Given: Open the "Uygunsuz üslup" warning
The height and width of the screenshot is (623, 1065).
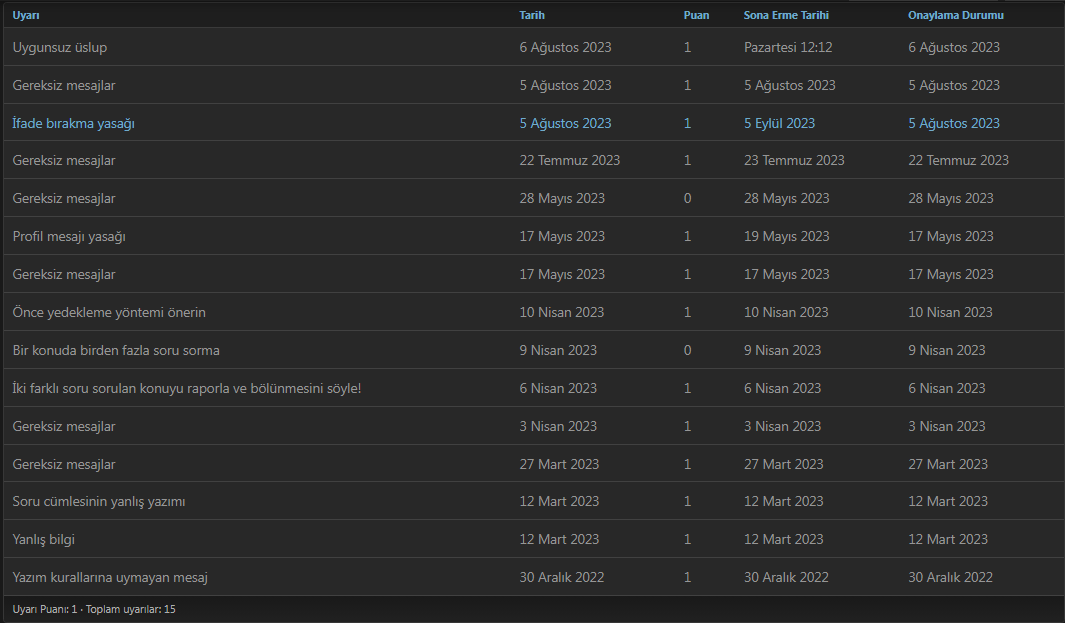Looking at the screenshot, I should (x=60, y=48).
